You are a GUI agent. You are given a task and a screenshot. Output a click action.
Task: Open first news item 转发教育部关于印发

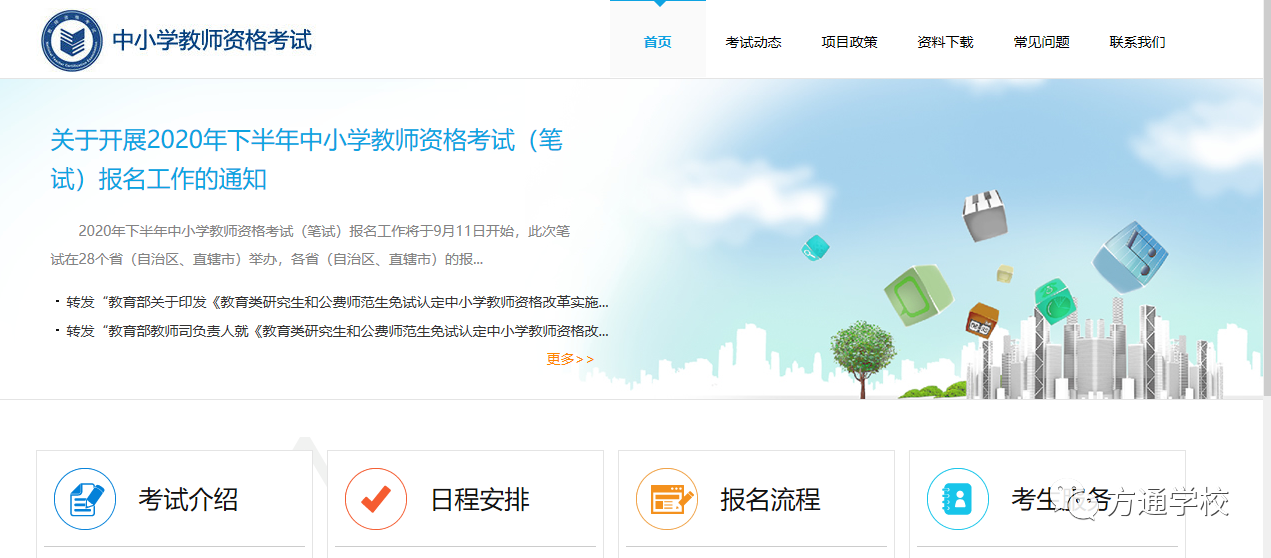337,302
